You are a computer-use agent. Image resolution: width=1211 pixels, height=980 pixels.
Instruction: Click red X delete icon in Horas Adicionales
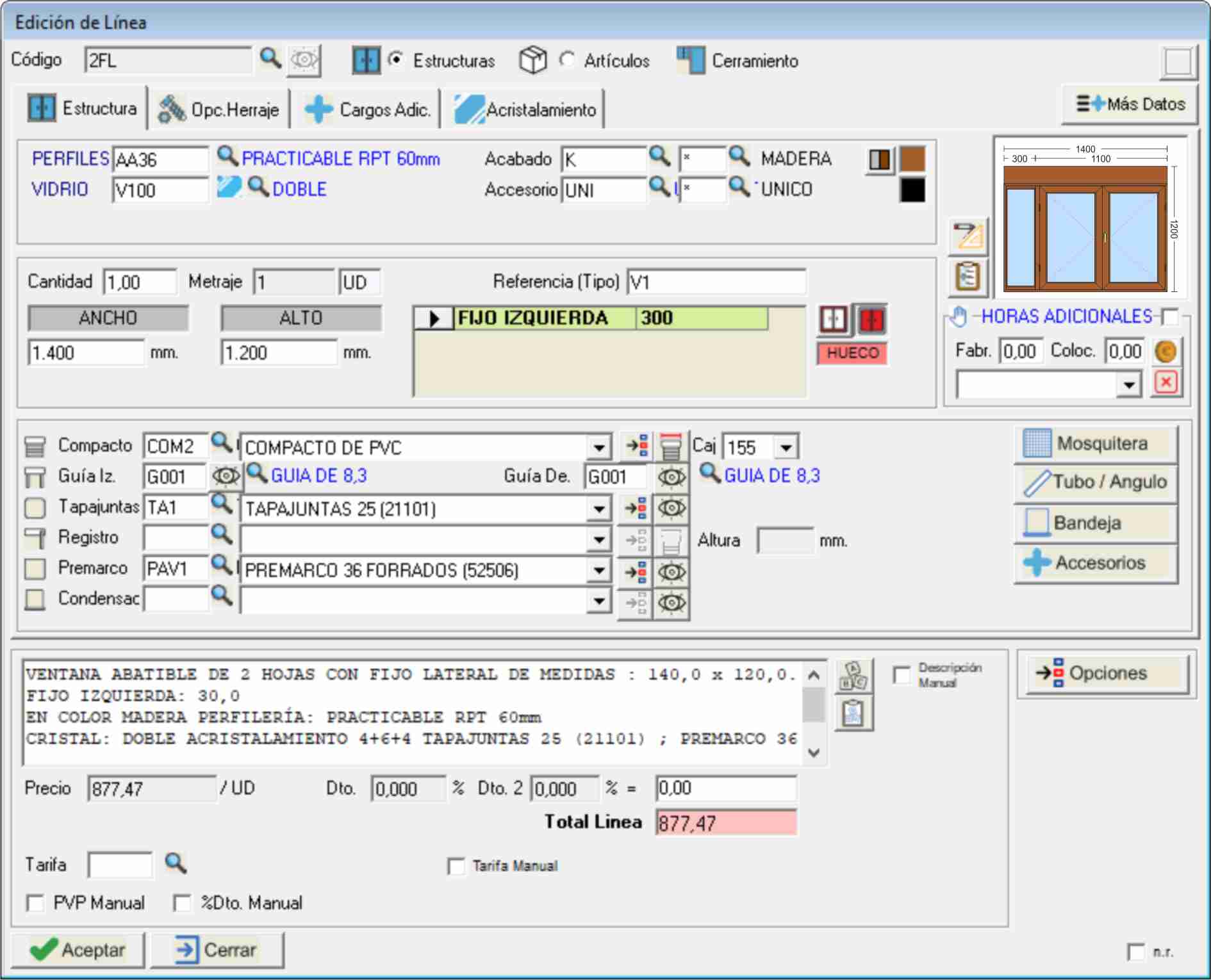[x=1166, y=383]
